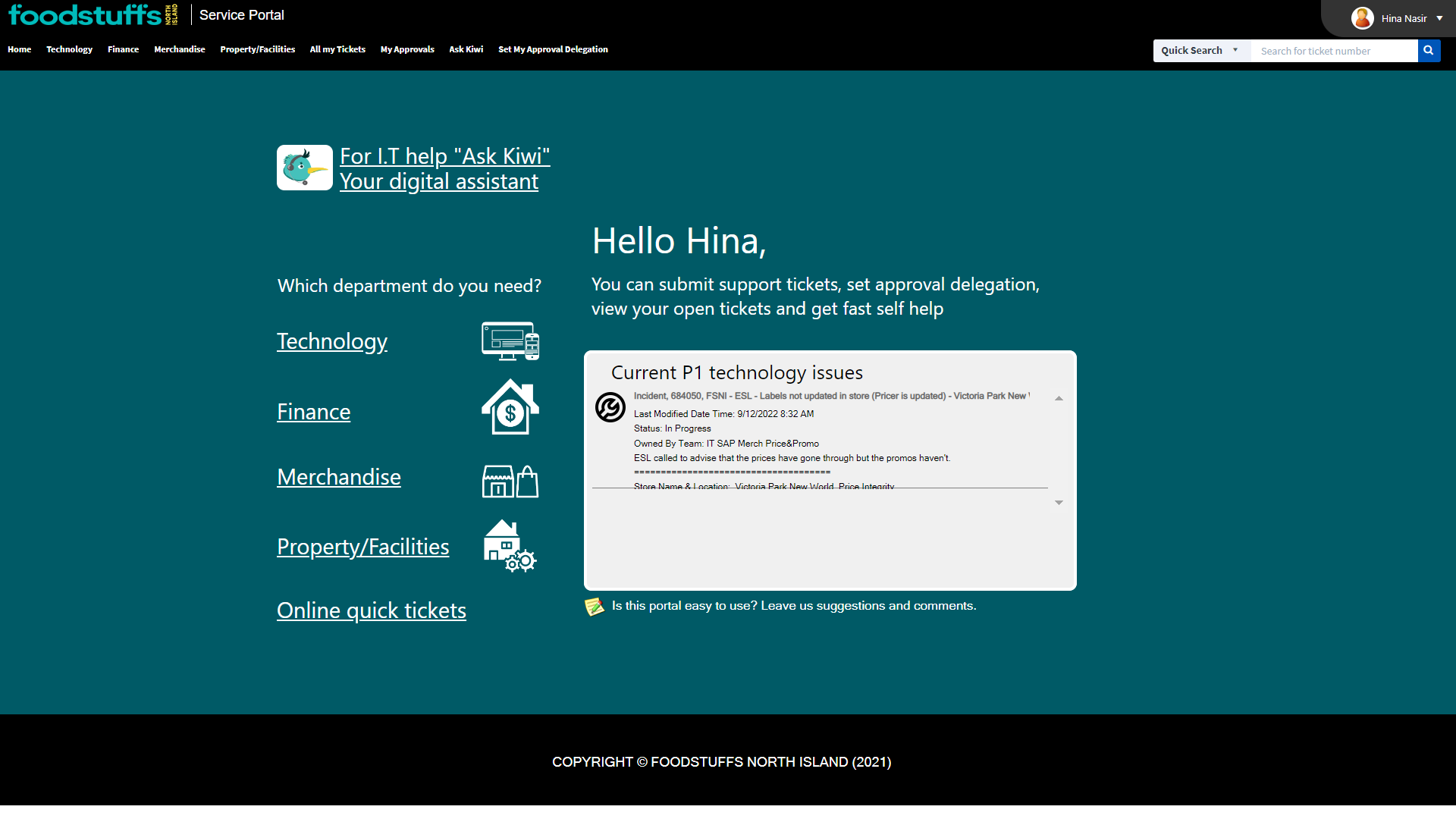Click the 'For I.T help Ask Kiwi' link
The height and width of the screenshot is (819, 1456).
(x=444, y=168)
